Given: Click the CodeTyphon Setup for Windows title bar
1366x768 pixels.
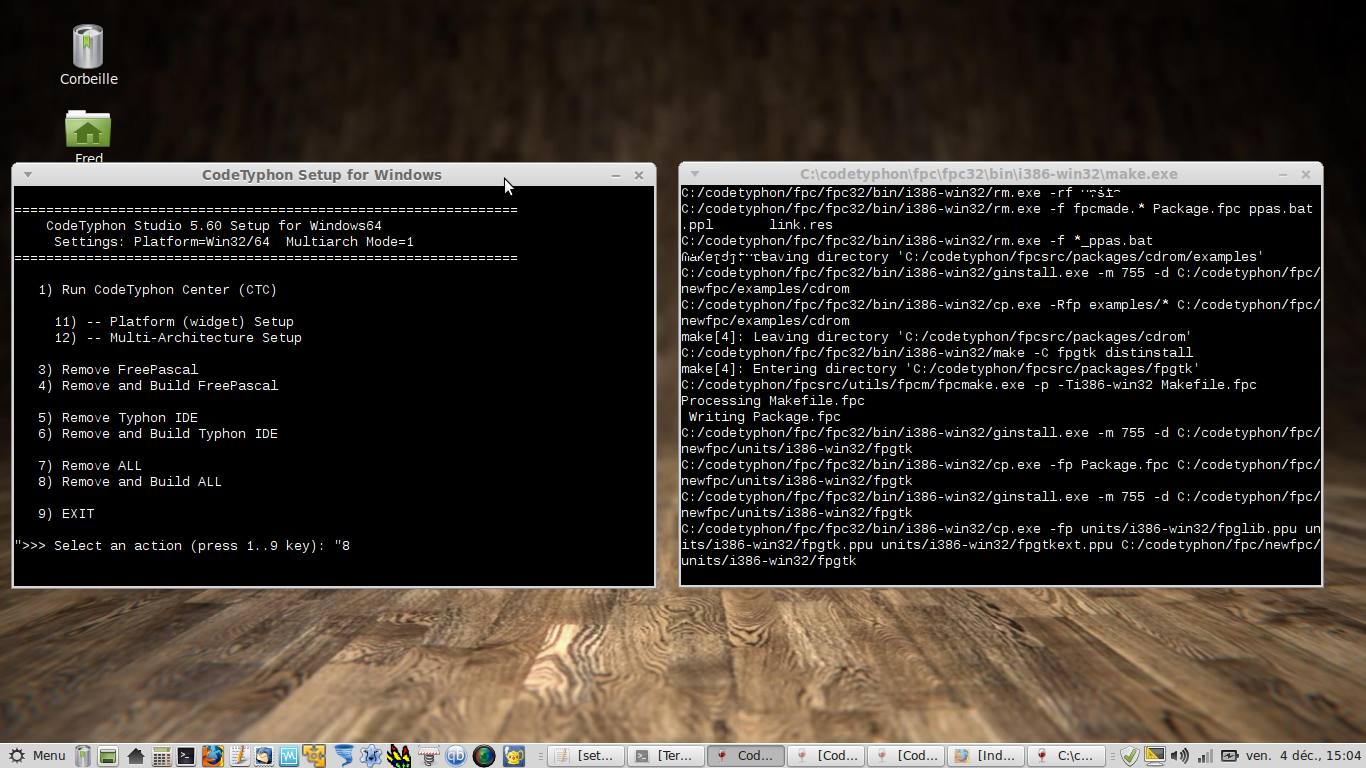Looking at the screenshot, I should (322, 175).
